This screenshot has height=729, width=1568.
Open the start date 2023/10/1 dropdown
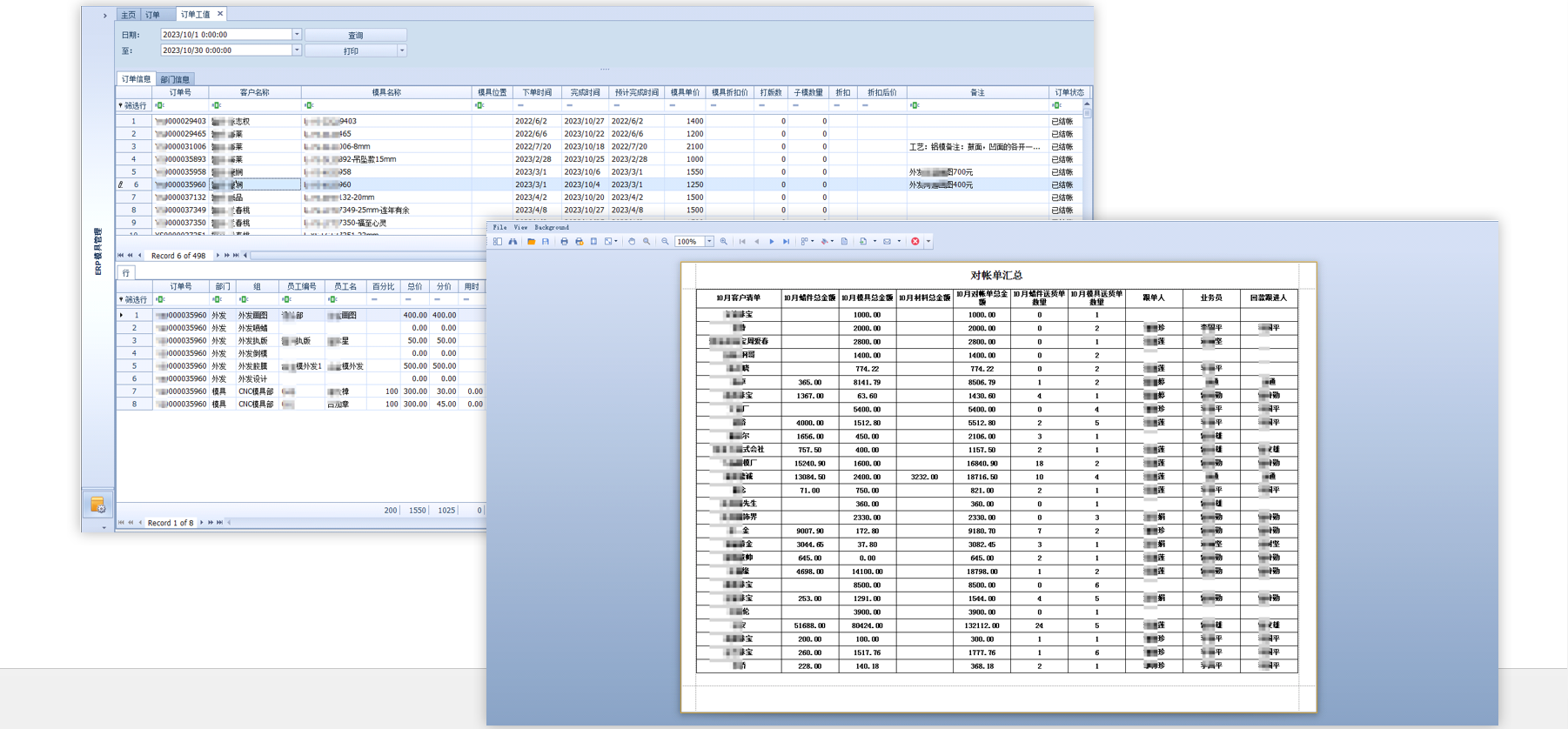297,35
